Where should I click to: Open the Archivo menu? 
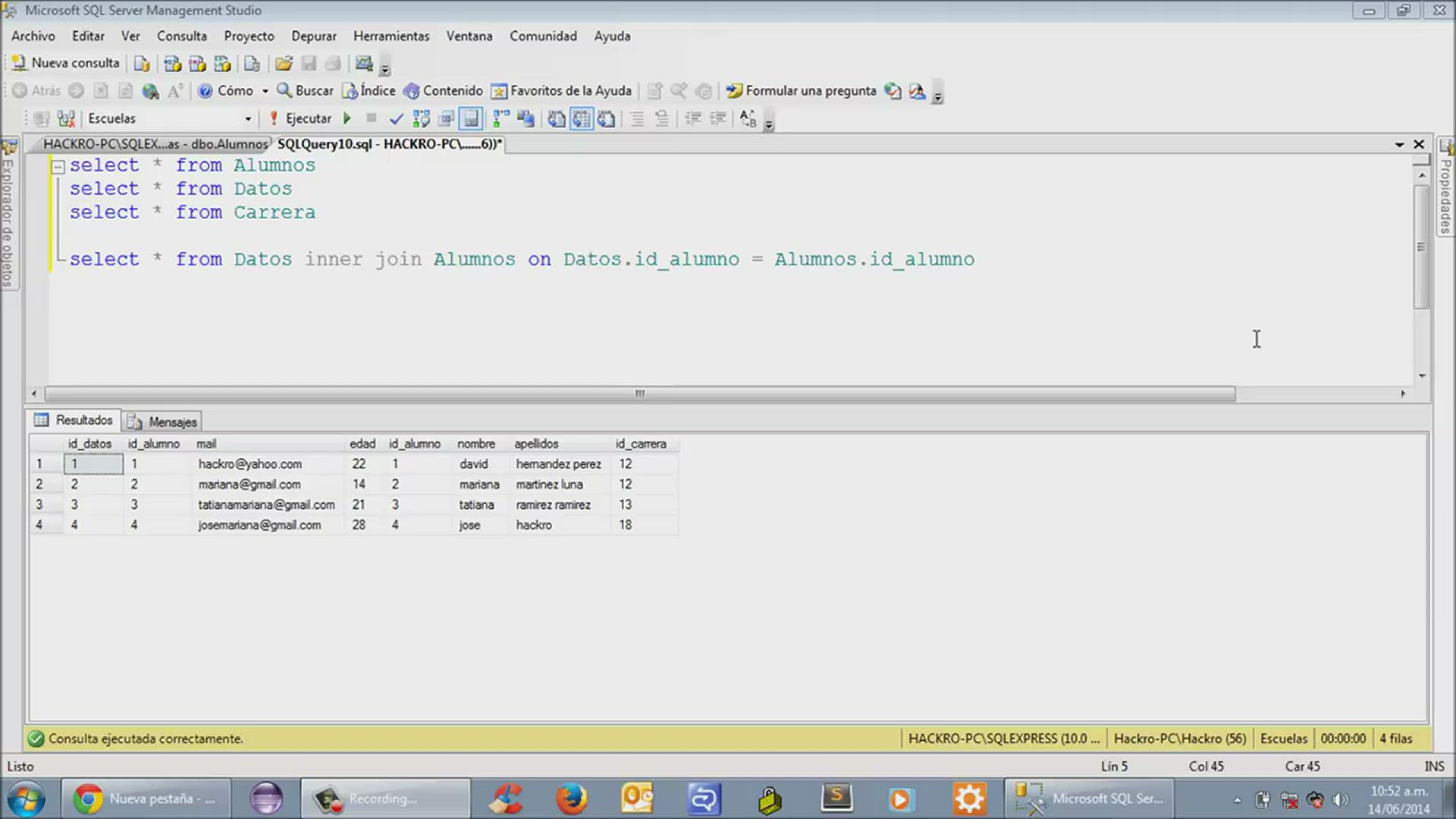33,36
